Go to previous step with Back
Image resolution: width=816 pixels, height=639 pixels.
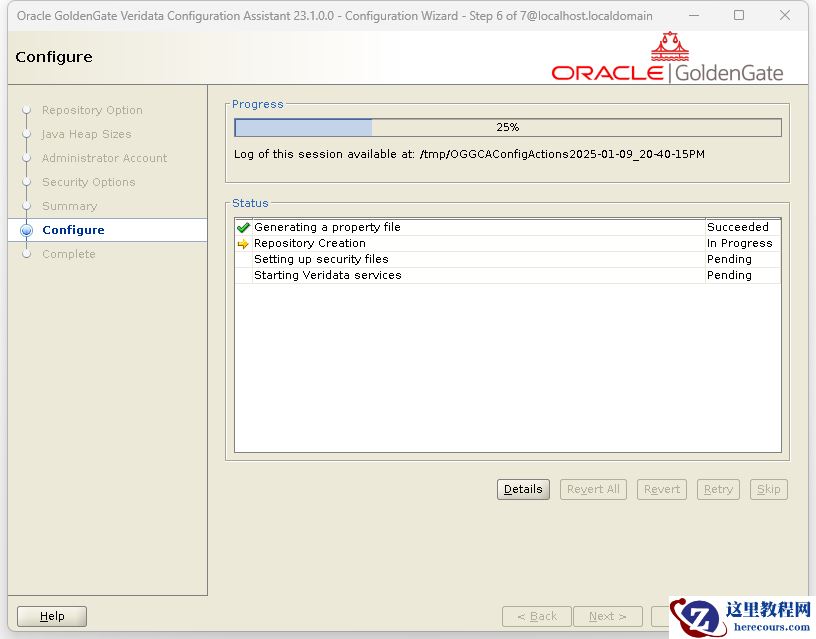point(537,616)
